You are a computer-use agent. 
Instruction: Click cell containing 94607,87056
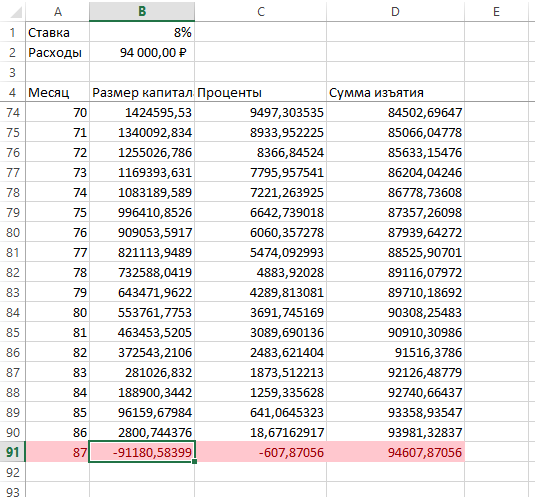(x=395, y=452)
